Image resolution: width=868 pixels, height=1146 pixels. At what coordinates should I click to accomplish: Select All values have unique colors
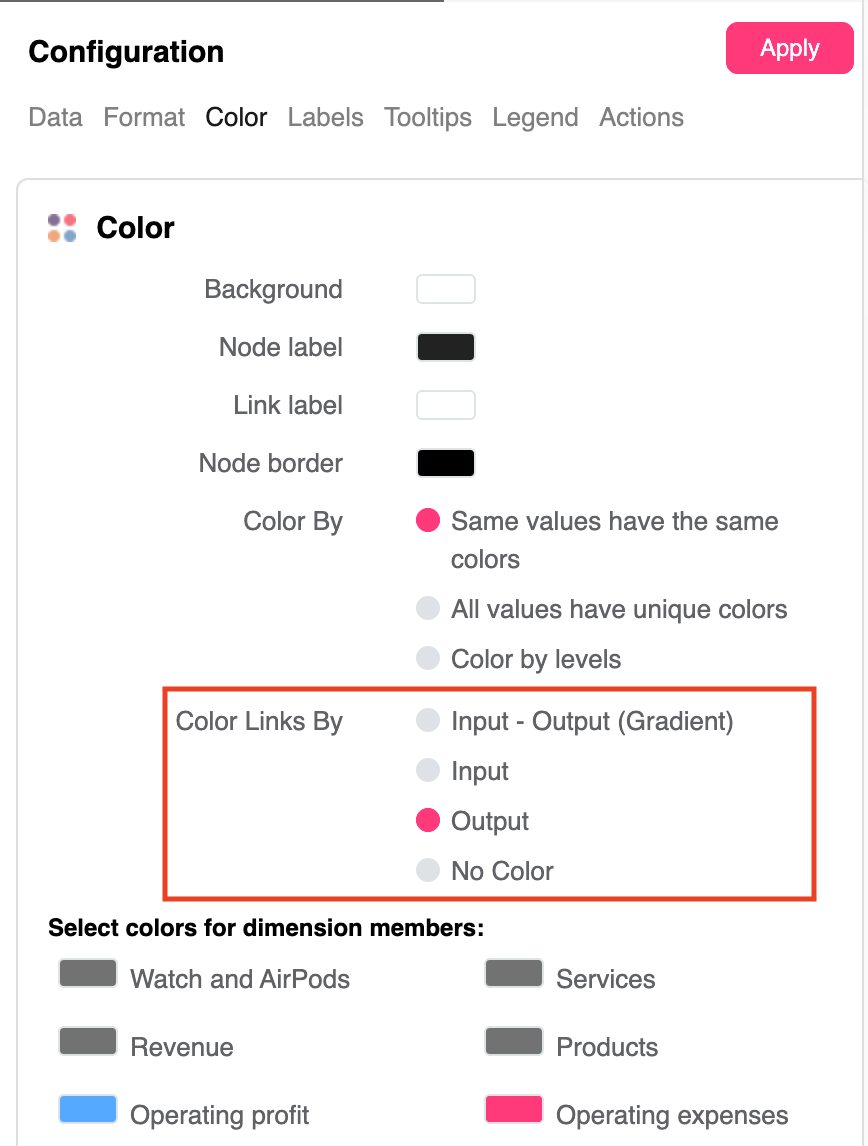(428, 608)
